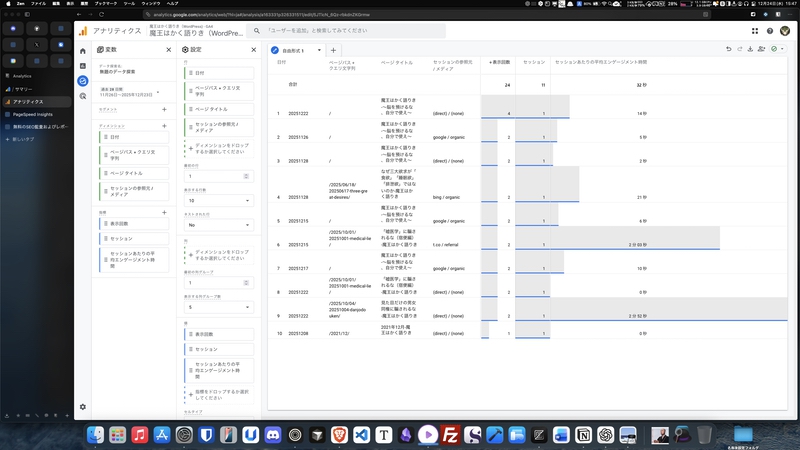
Task: Open the Reports icon in left rail
Action: [83, 65]
